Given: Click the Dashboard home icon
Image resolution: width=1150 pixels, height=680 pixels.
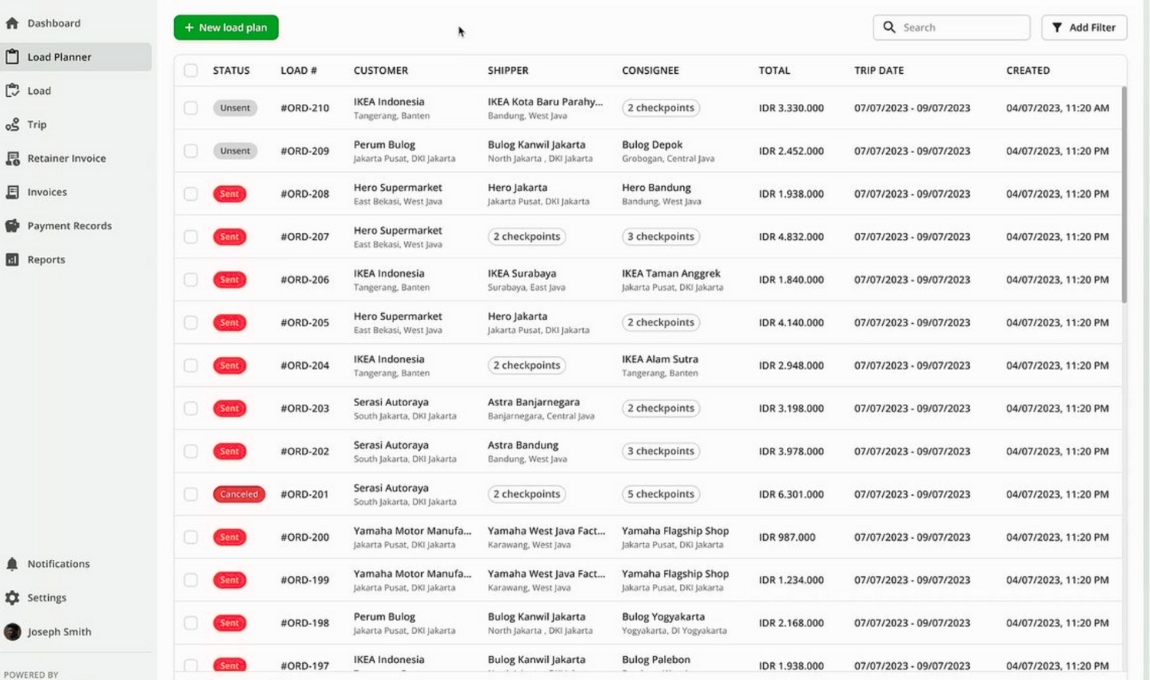Looking at the screenshot, I should point(13,23).
